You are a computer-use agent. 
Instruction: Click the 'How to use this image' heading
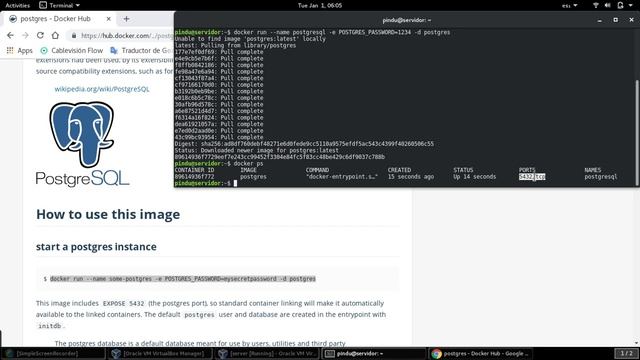pyautogui.click(x=108, y=214)
